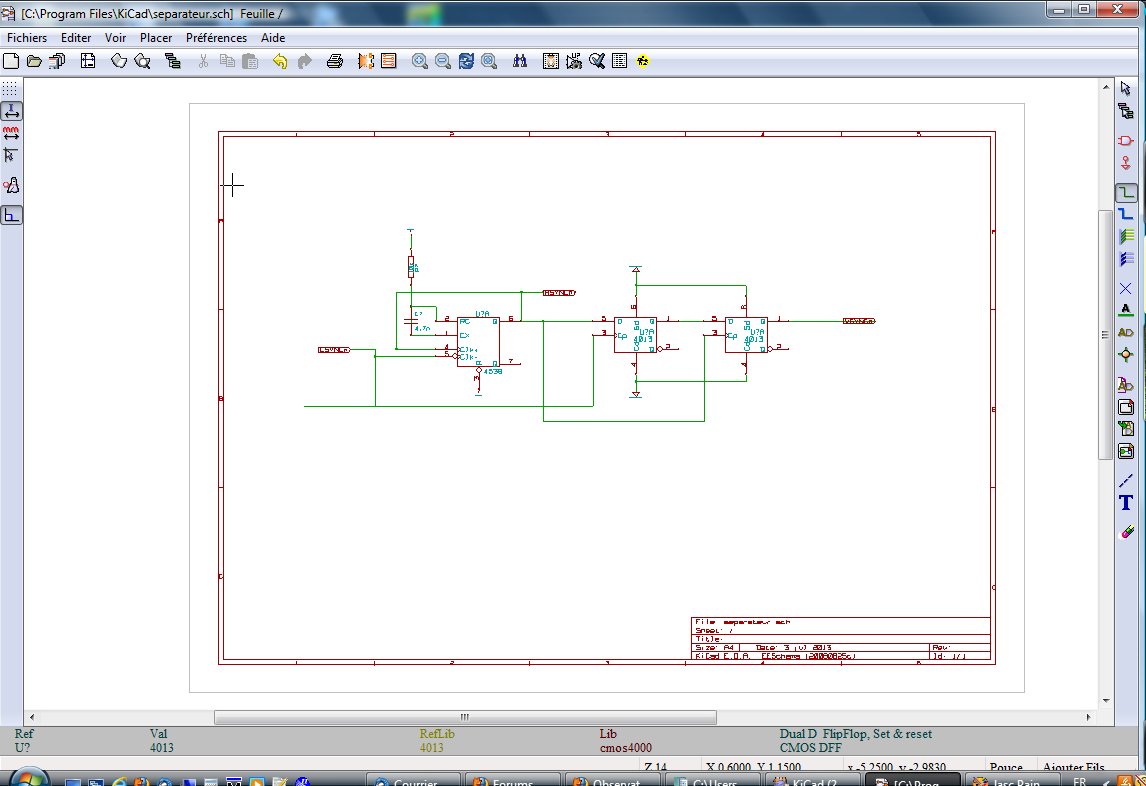Viewport: 1146px width, 786px height.
Task: Toggle hidden pins display
Action: pyautogui.click(x=11, y=185)
